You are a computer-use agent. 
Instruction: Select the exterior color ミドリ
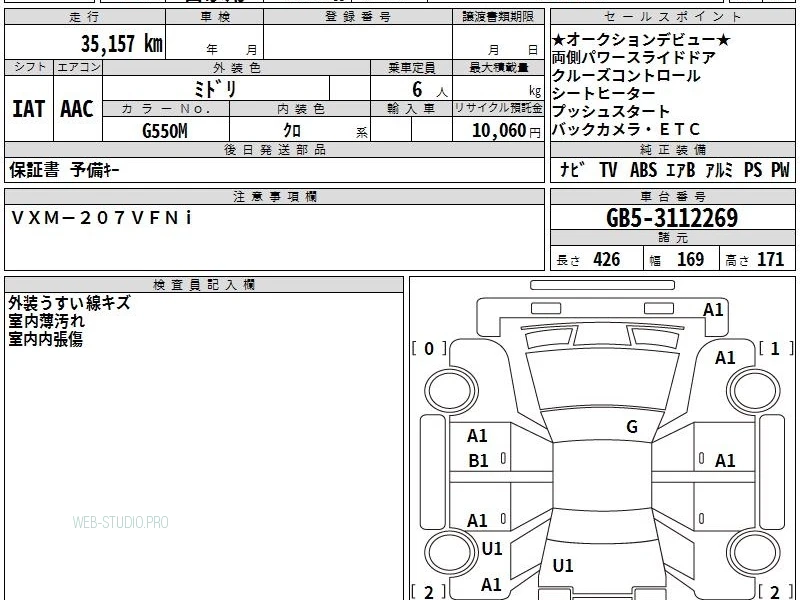tap(215, 89)
